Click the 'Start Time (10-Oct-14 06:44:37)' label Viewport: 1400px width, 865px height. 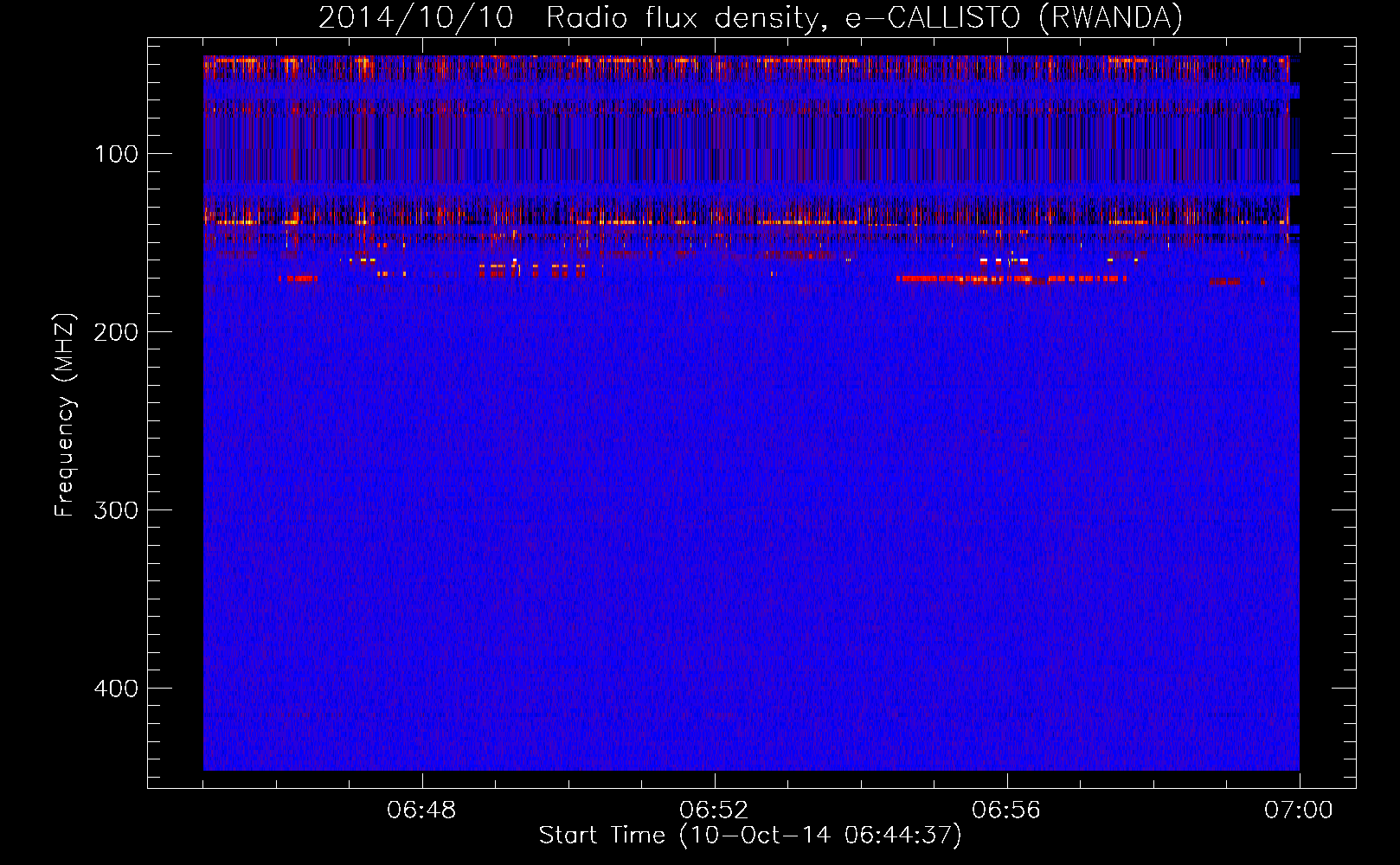coord(750,836)
